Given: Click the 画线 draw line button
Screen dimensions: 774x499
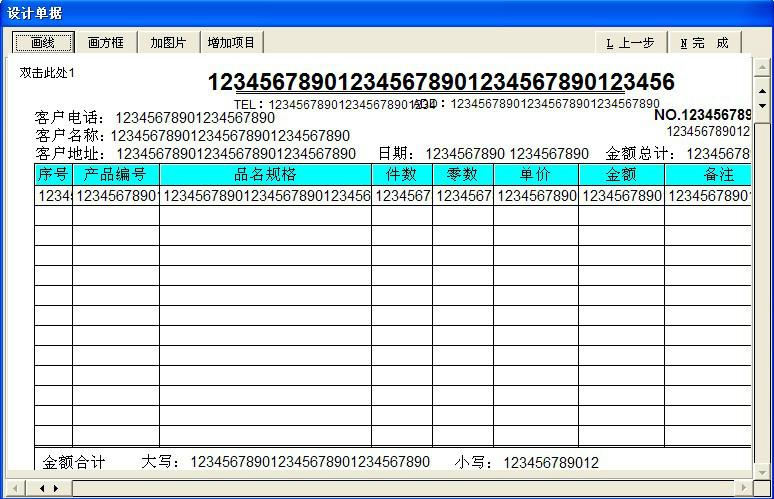Looking at the screenshot, I should 43,42.
